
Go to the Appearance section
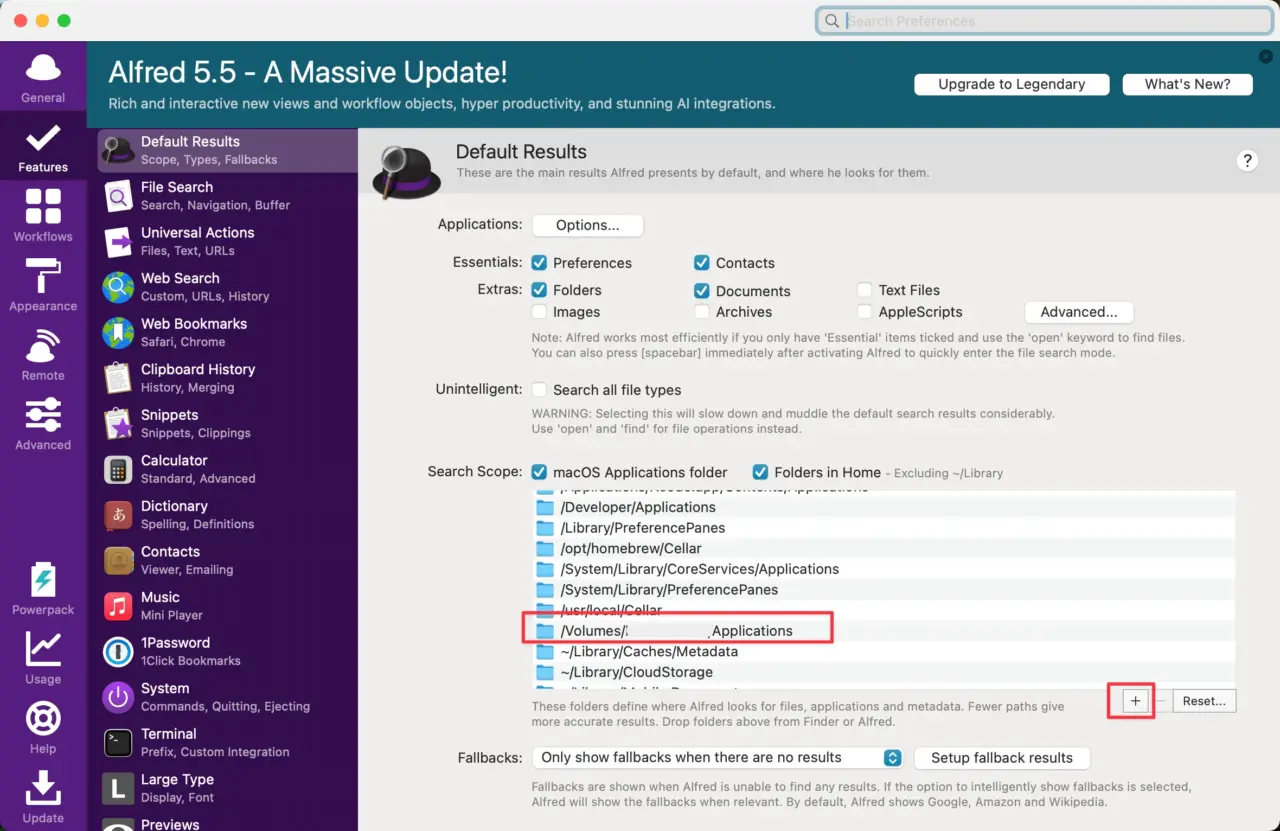(x=43, y=285)
